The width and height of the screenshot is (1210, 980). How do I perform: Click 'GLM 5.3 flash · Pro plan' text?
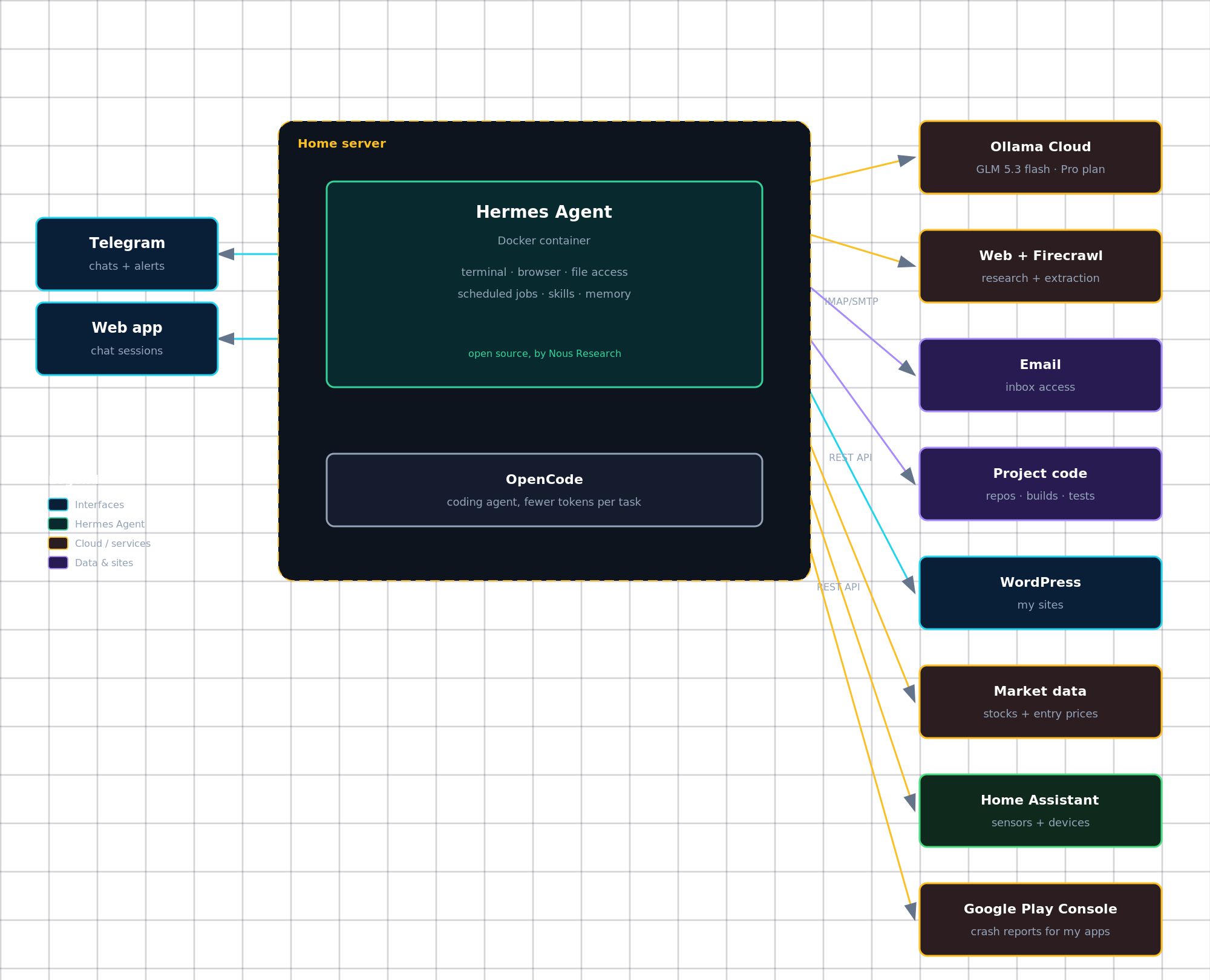click(x=1041, y=169)
